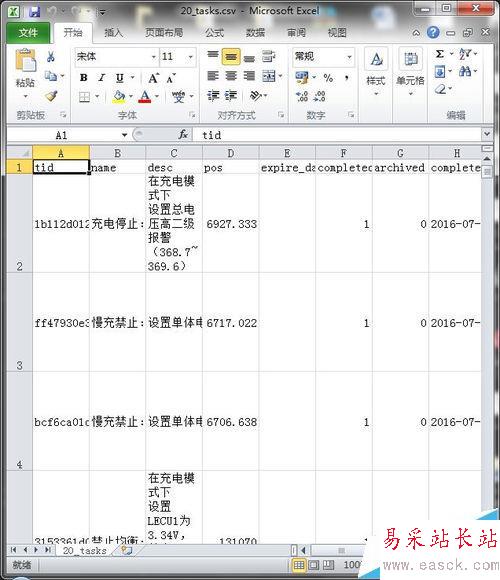The width and height of the screenshot is (500, 580).
Task: Click the AutoSum sigma icon
Action: (440, 54)
